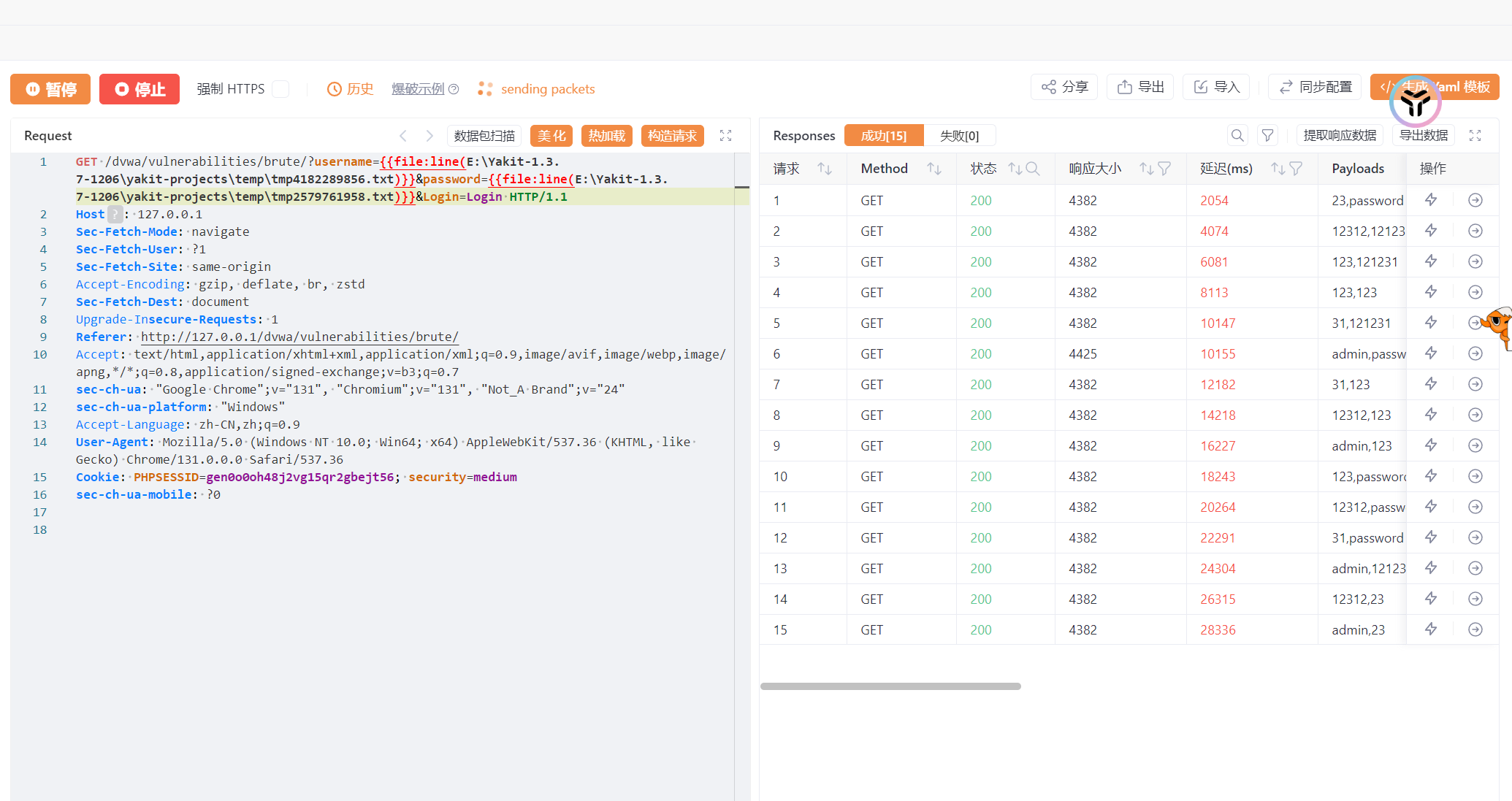
Task: Sort by 请求 column arrows
Action: point(824,169)
